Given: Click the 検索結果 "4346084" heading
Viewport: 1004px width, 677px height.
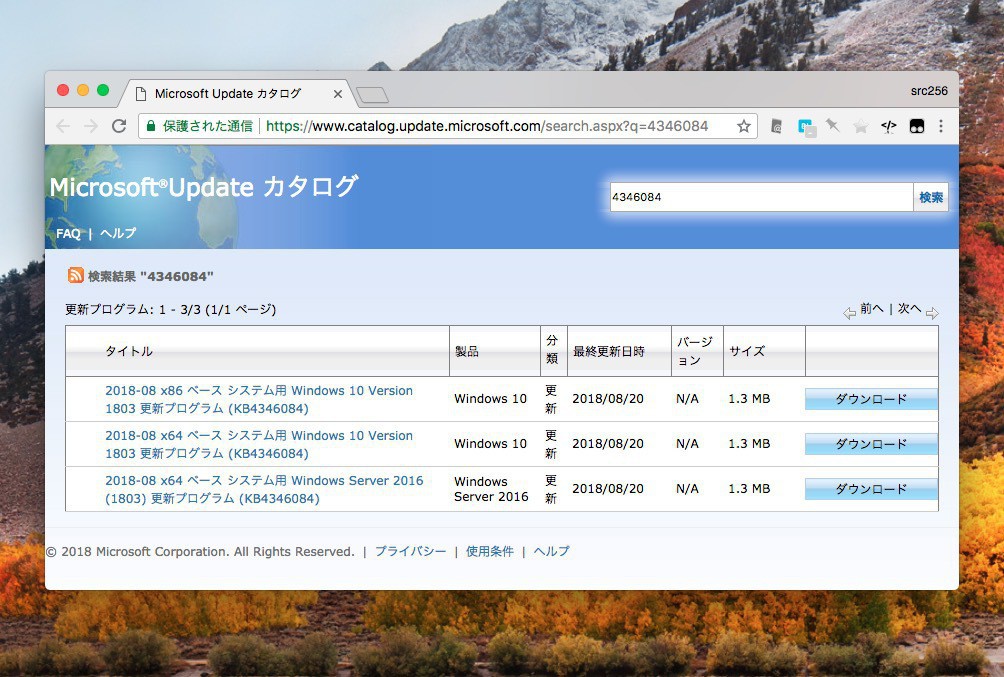Looking at the screenshot, I should (150, 276).
